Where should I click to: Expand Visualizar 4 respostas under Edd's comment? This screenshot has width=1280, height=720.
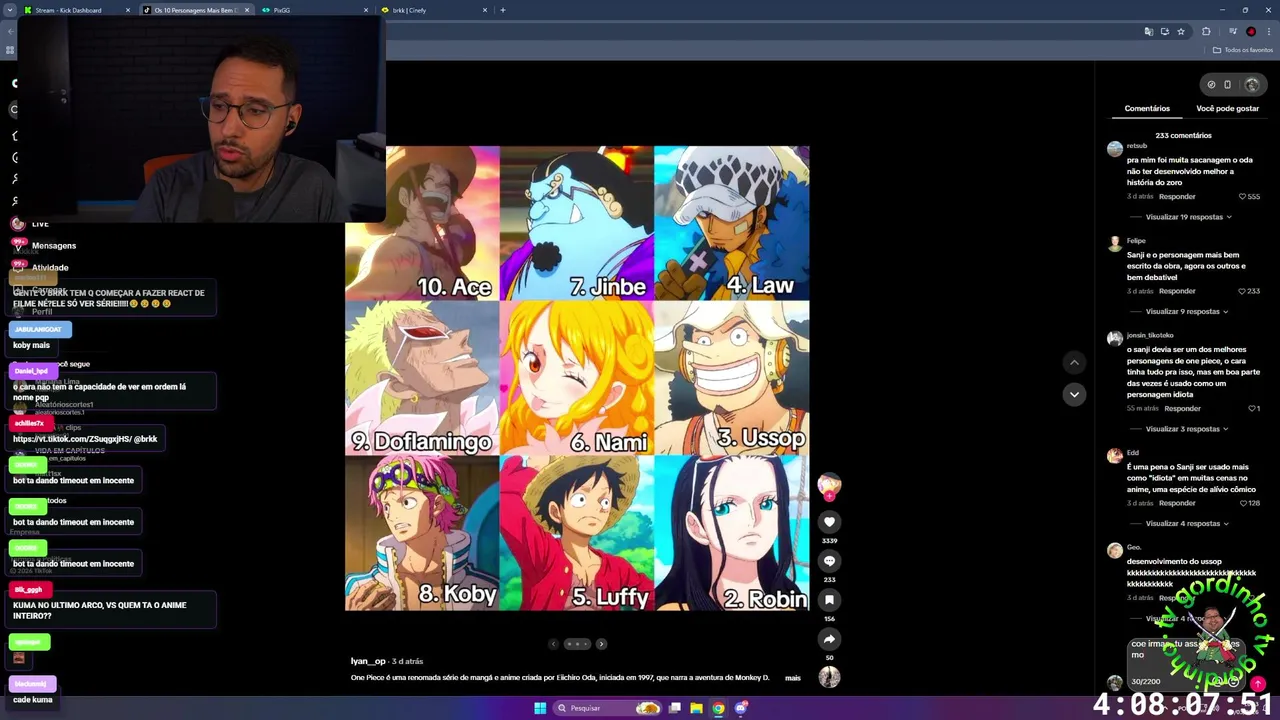click(1186, 523)
